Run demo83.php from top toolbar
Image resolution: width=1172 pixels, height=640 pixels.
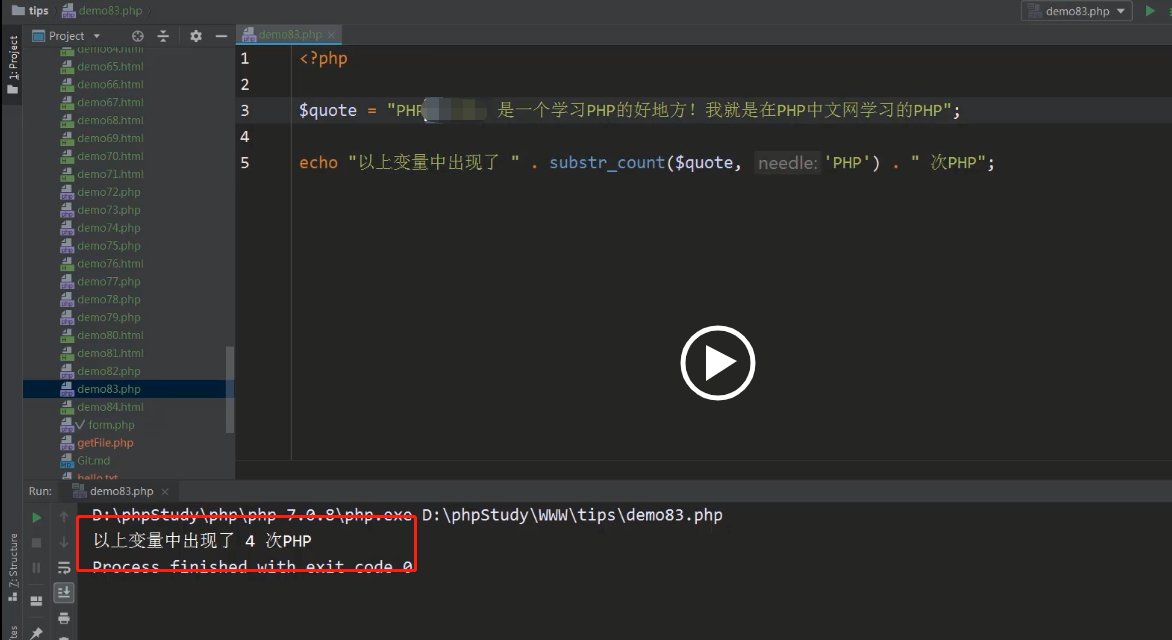(1150, 11)
